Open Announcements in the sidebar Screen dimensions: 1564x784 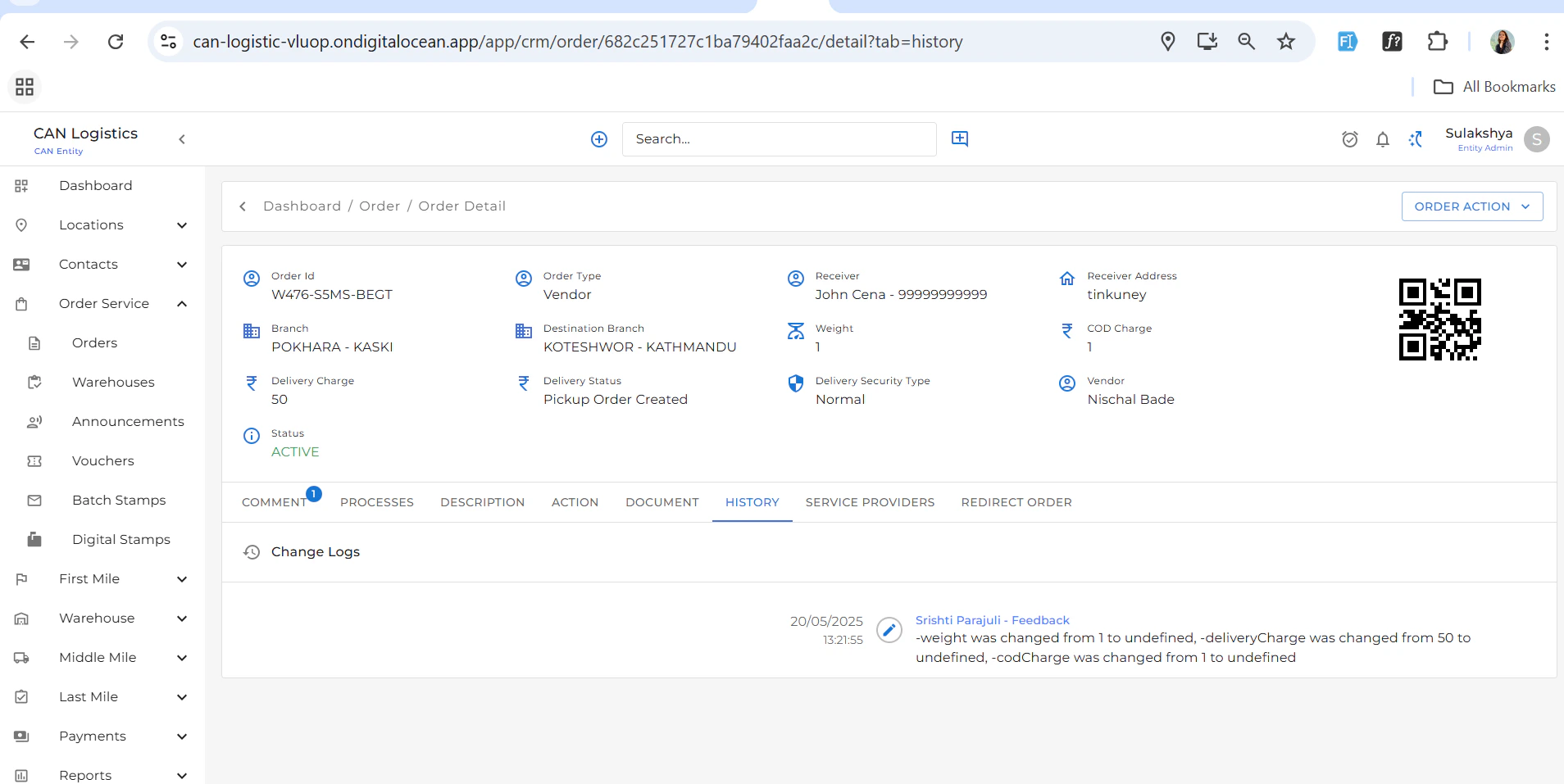[102, 422]
